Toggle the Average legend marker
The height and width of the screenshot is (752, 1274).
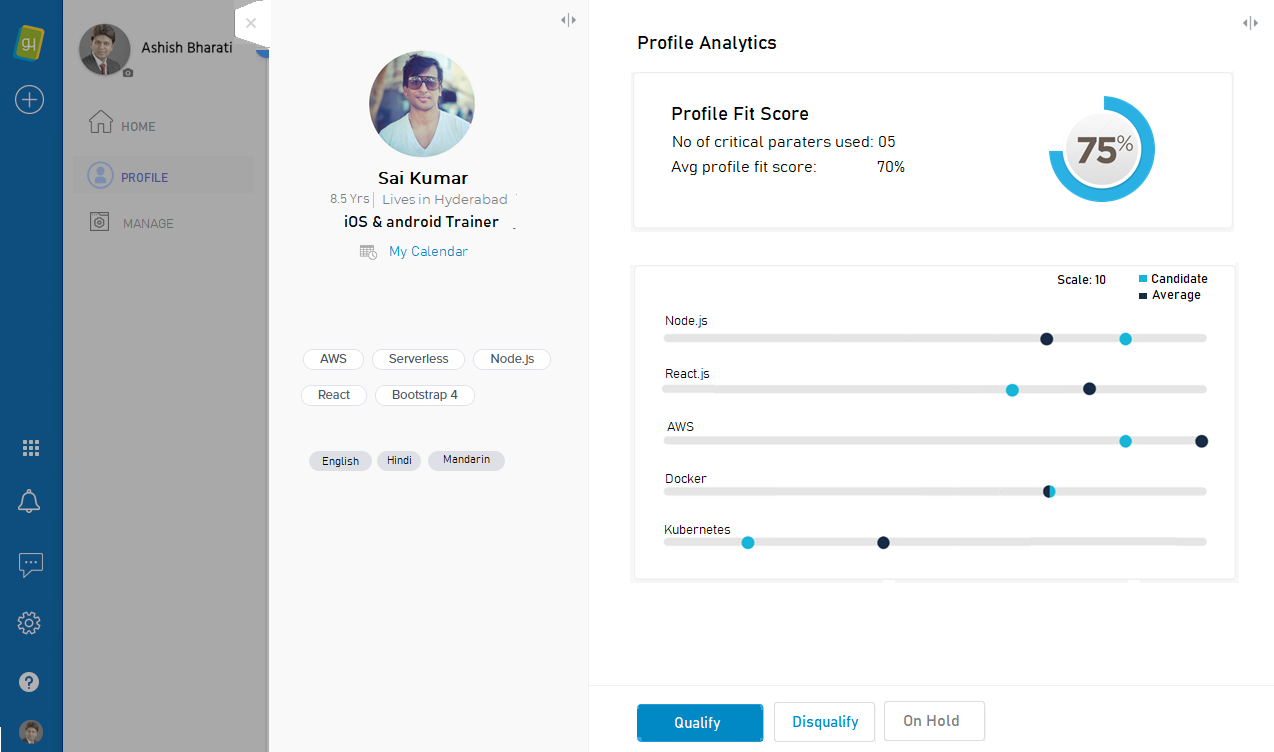[1142, 294]
